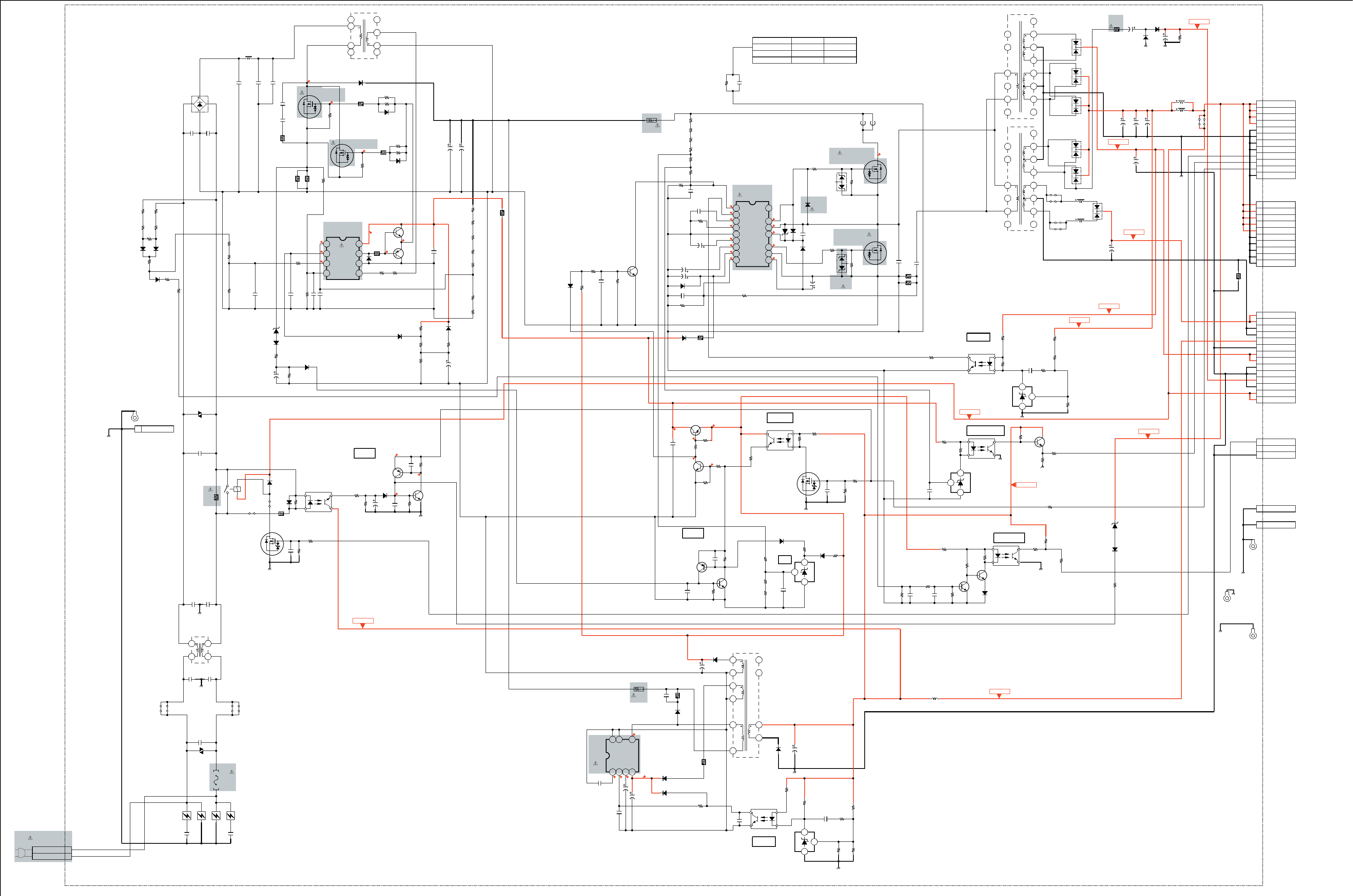Image resolution: width=1353 pixels, height=896 pixels.
Task: Click the warning triangle beside the AC plug
Action: pos(30,838)
